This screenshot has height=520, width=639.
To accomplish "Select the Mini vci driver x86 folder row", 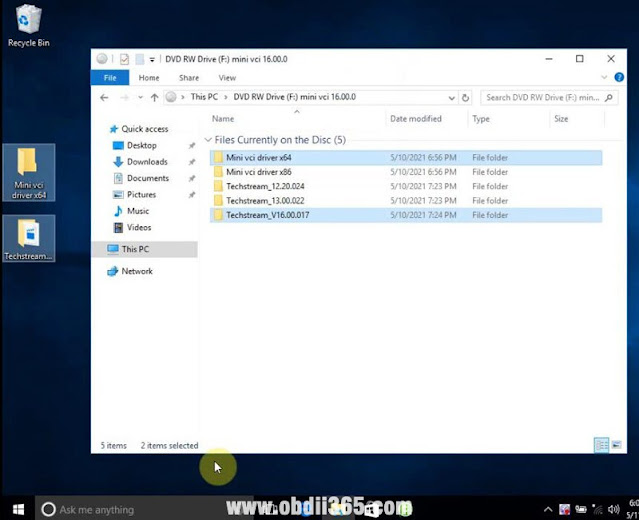I will pyautogui.click(x=406, y=172).
